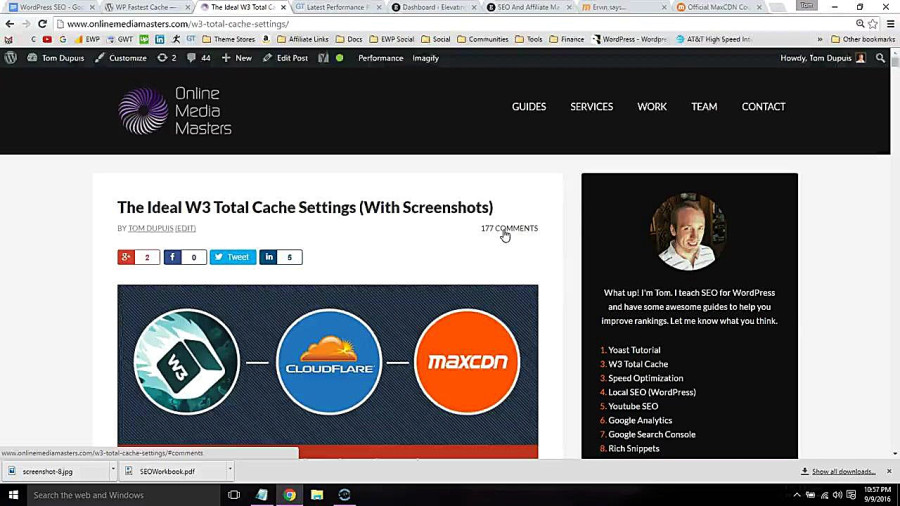Click the bookmark star icon
This screenshot has width=900, height=506.
(873, 24)
